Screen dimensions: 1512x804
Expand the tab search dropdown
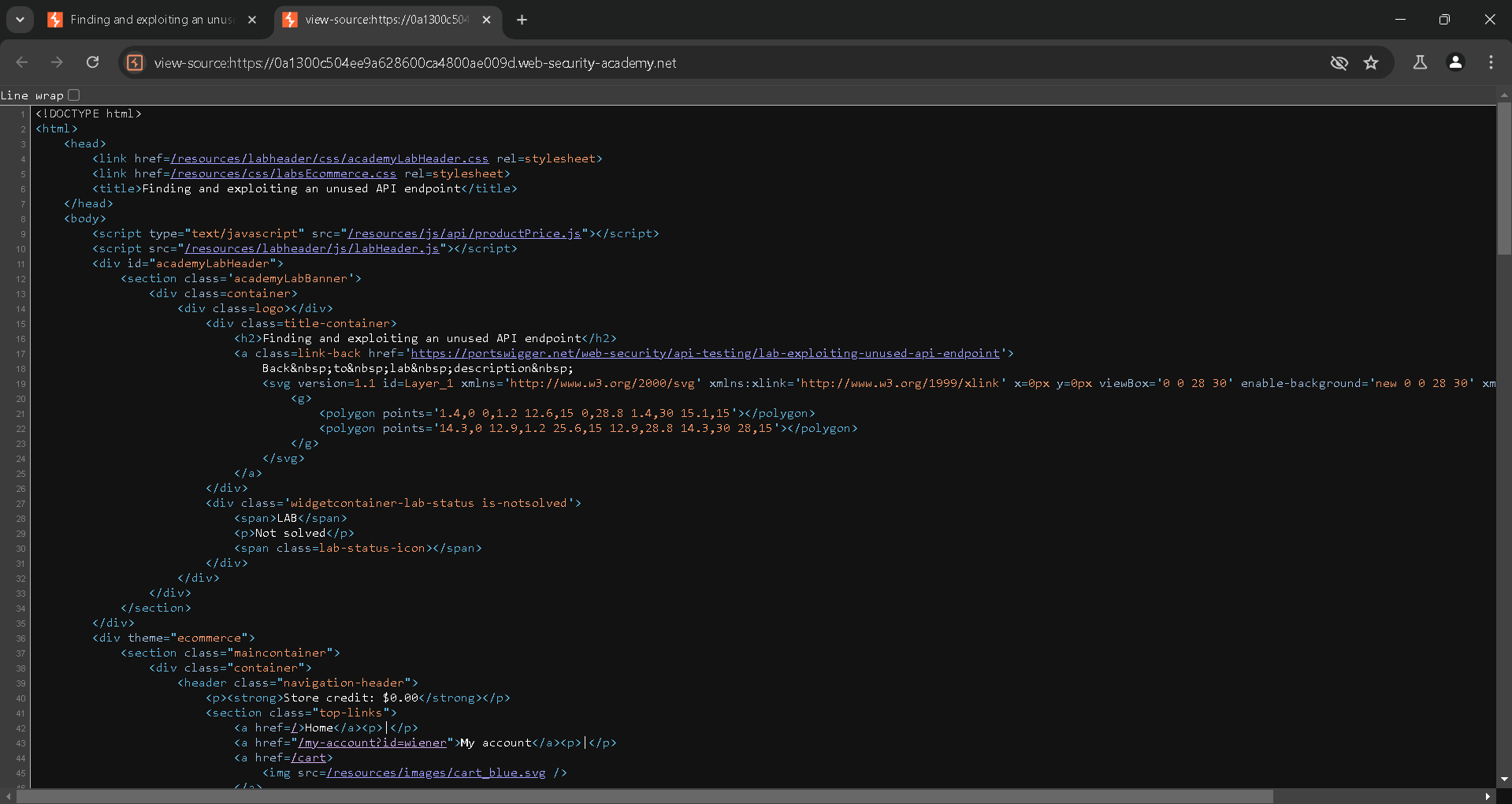tap(20, 20)
